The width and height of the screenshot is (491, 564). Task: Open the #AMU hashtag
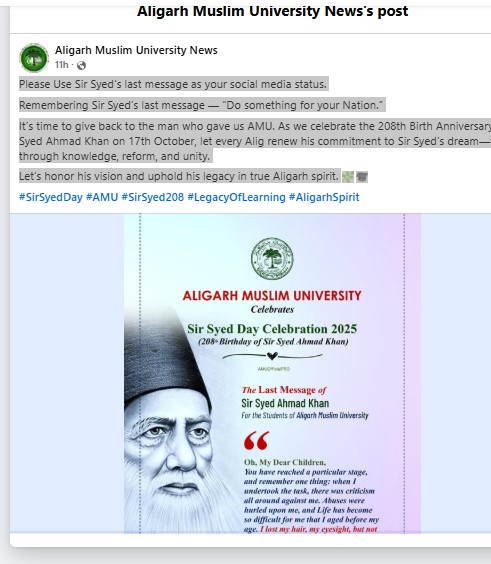(x=102, y=197)
